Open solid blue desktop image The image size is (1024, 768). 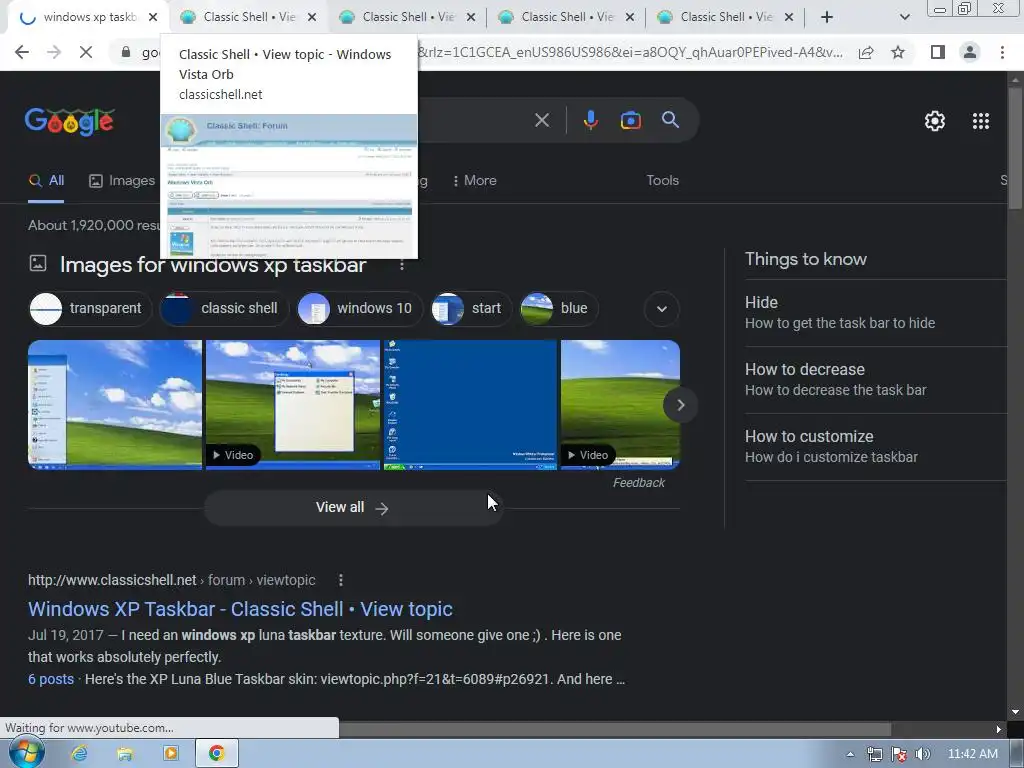[470, 405]
